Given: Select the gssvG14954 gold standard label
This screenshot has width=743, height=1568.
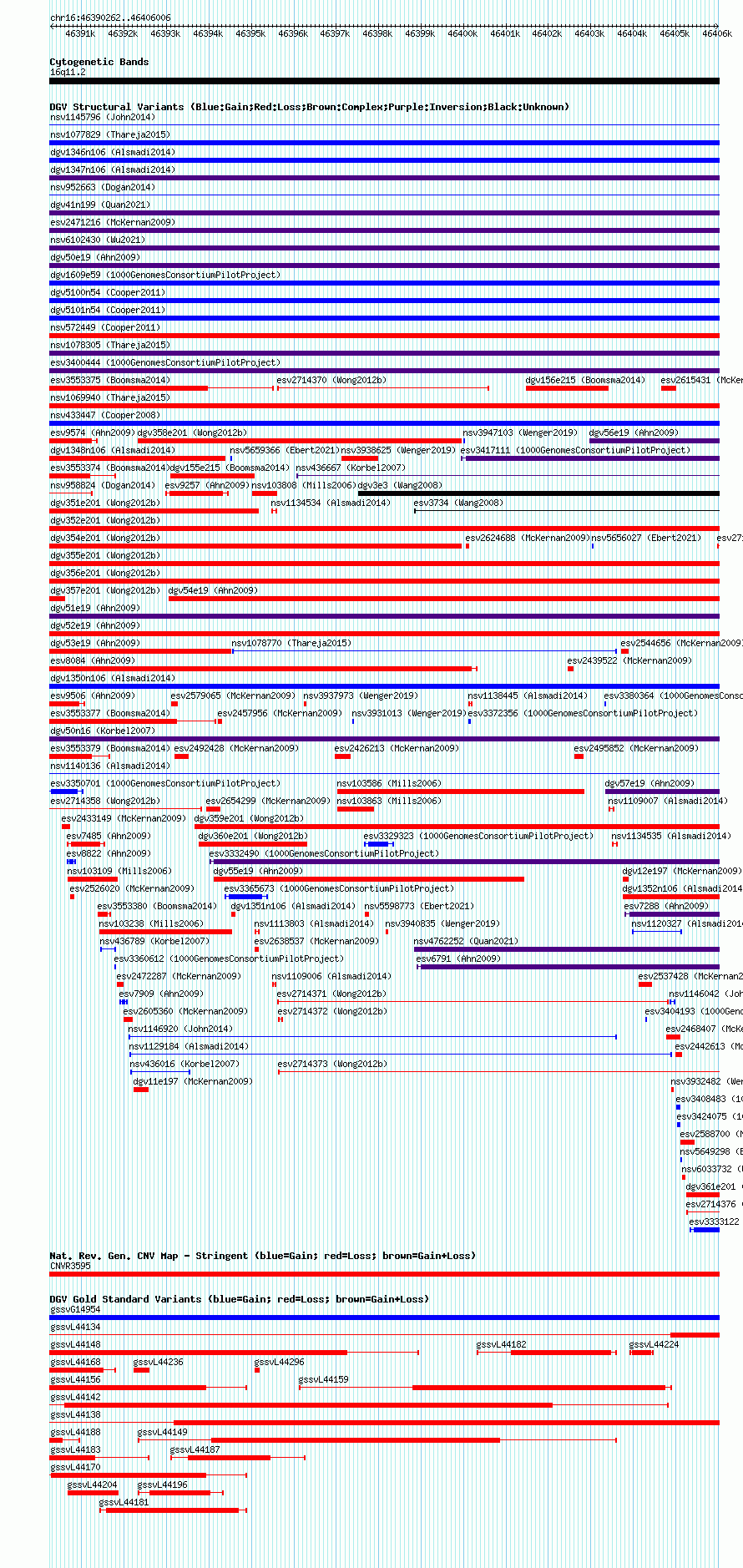Looking at the screenshot, I should click(x=75, y=1309).
